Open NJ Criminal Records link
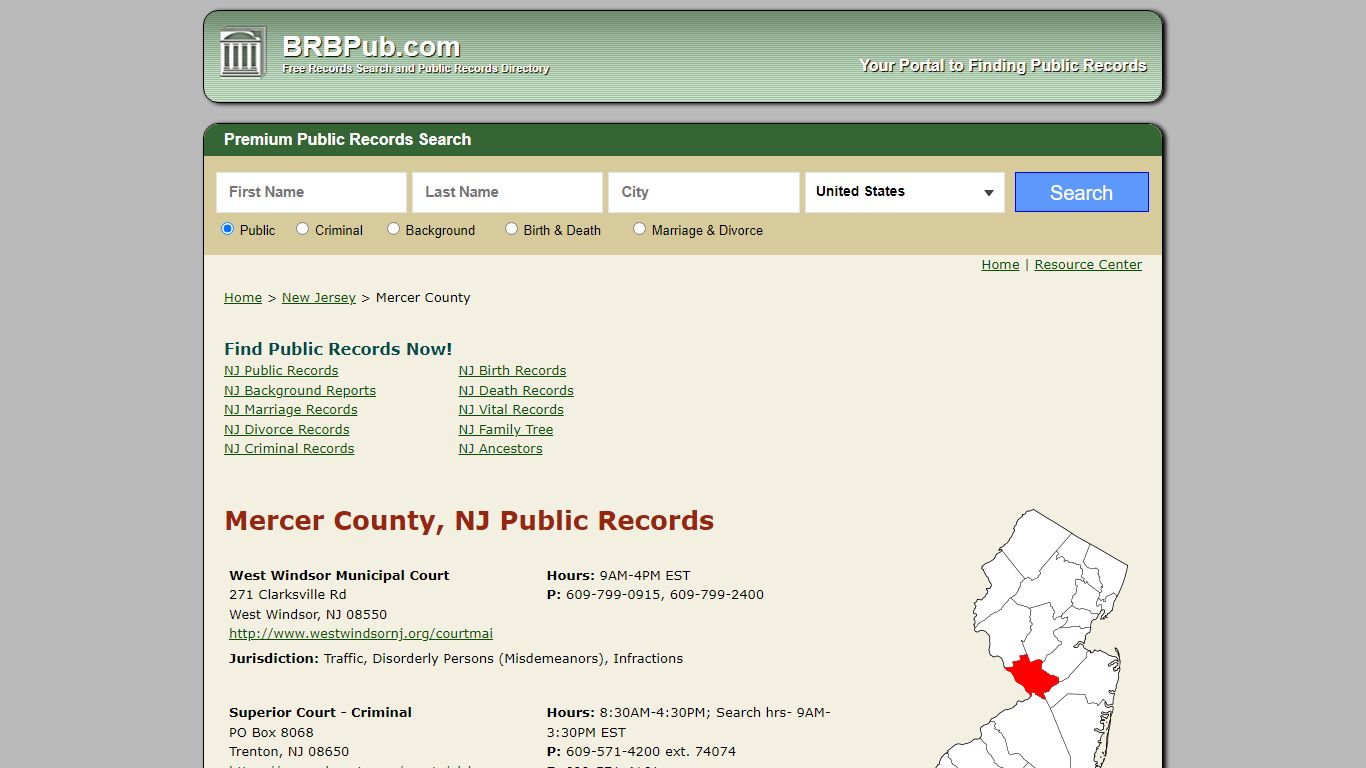This screenshot has height=768, width=1366. pyautogui.click(x=289, y=449)
